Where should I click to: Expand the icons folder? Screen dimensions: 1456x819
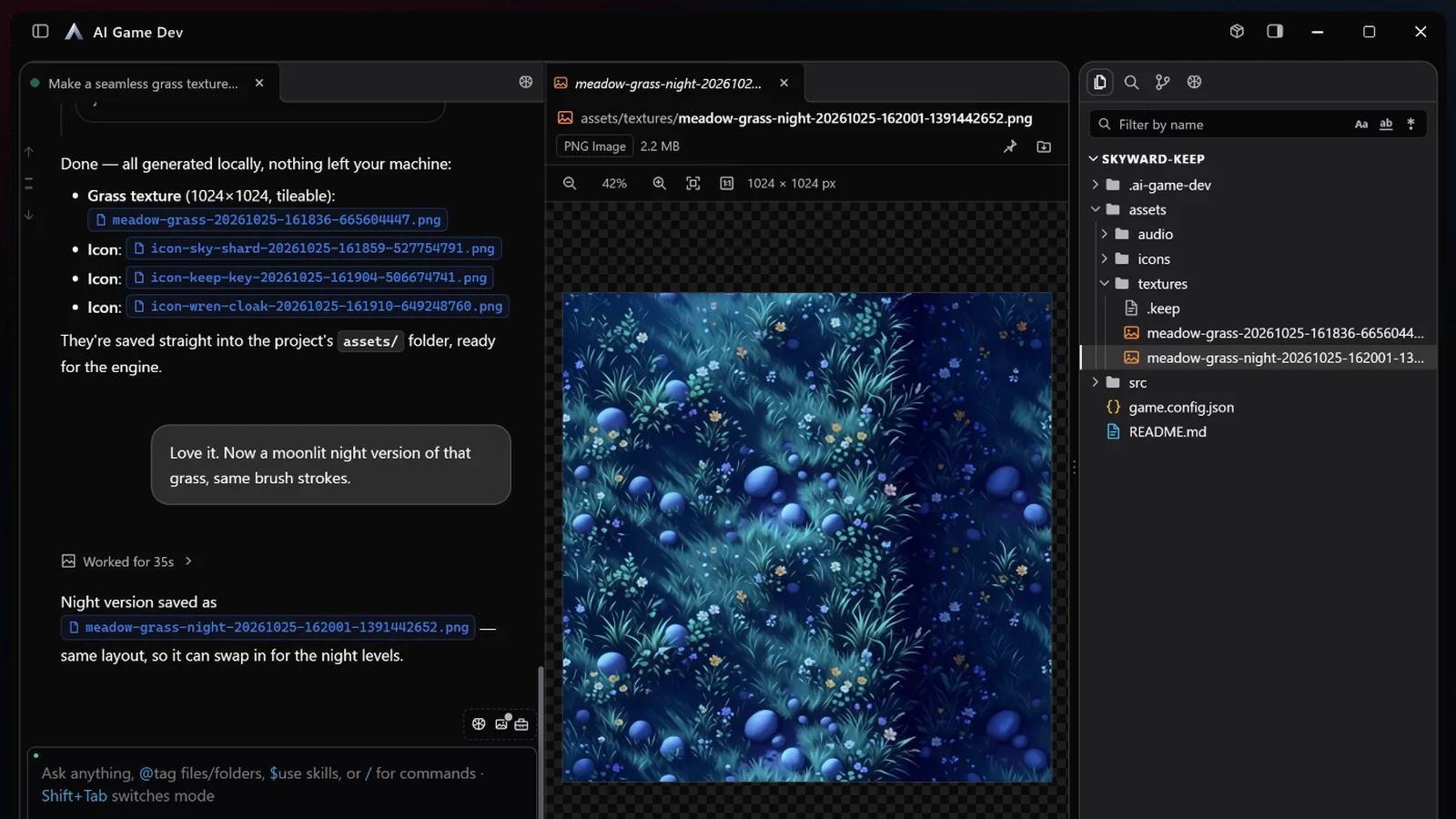pos(1105,259)
